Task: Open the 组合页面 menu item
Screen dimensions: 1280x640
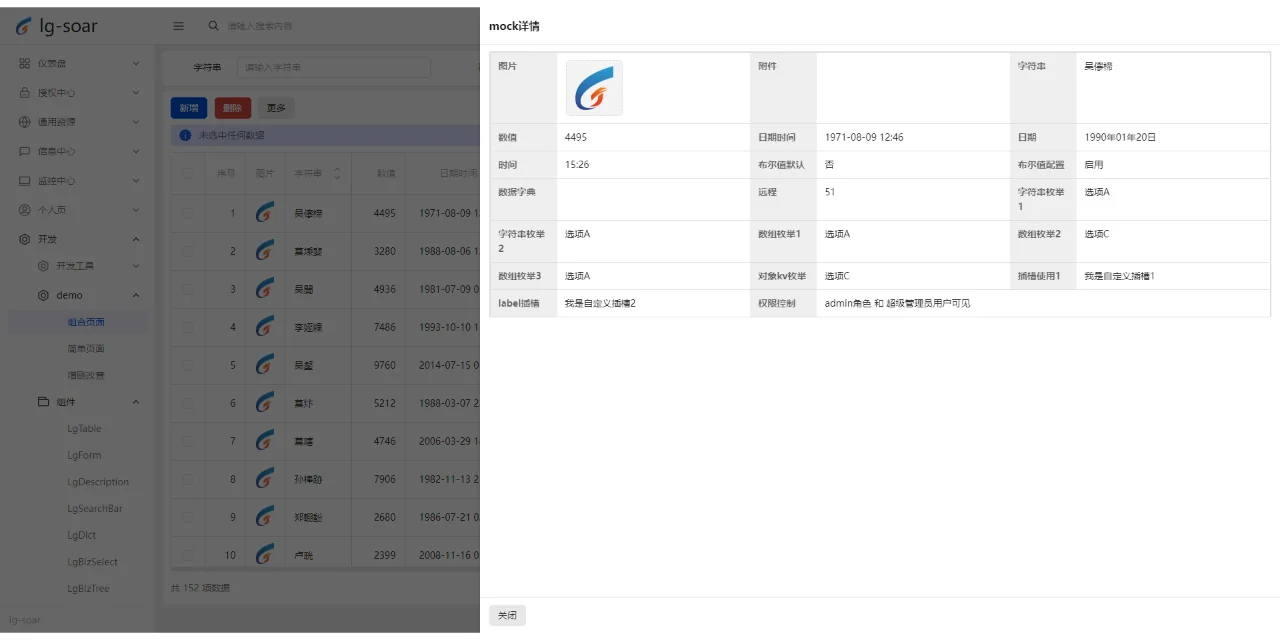Action: (x=78, y=322)
